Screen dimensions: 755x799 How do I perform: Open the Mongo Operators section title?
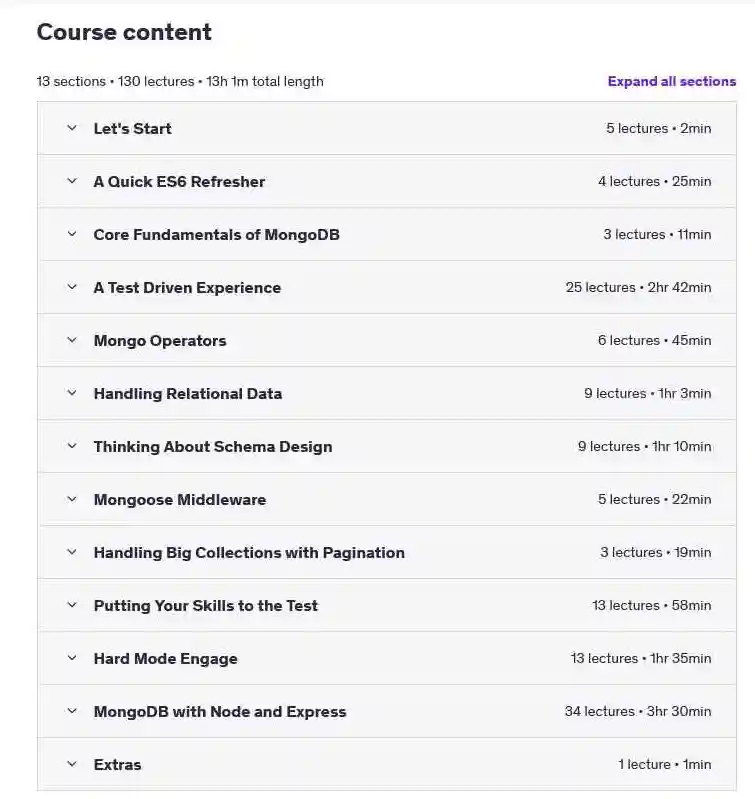coord(160,340)
